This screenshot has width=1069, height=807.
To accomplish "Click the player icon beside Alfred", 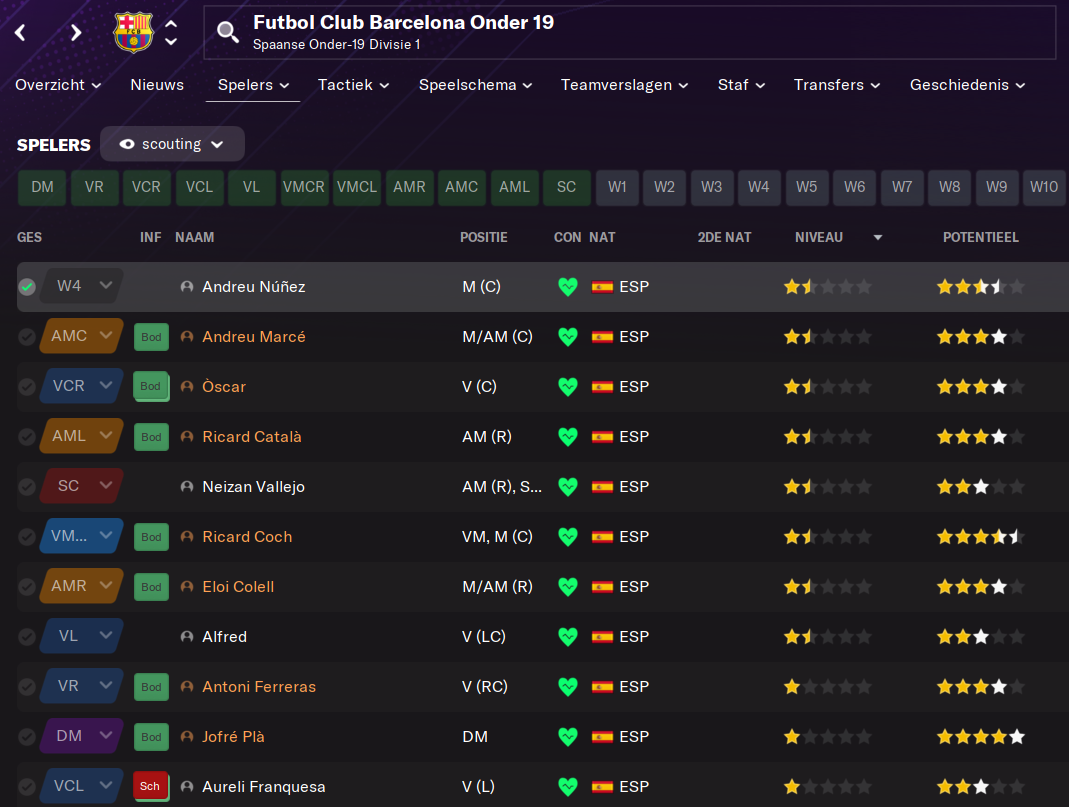I will [x=187, y=637].
